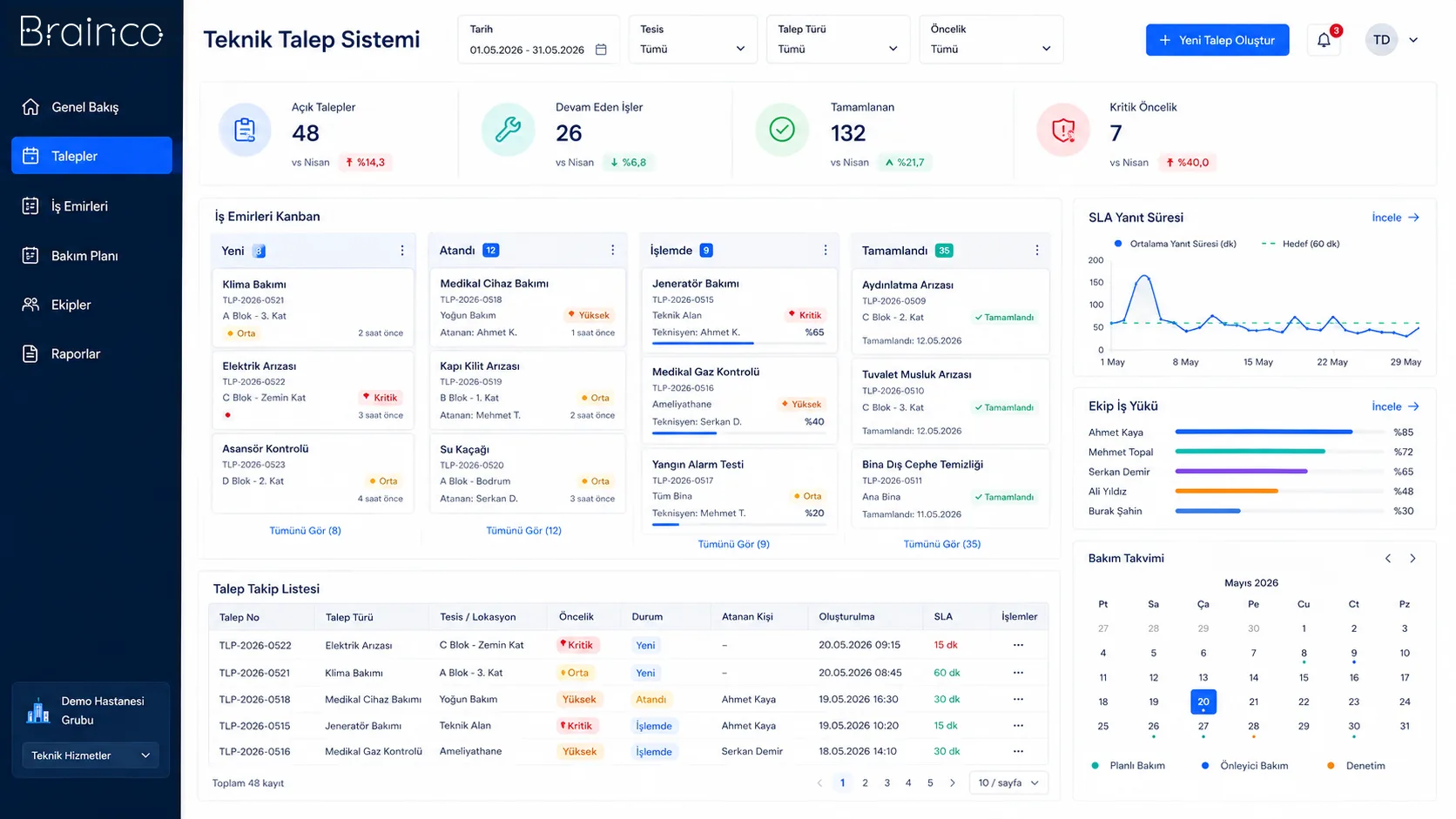Go to next month in Bakım Takvimi
Image resolution: width=1456 pixels, height=819 pixels.
point(1412,559)
